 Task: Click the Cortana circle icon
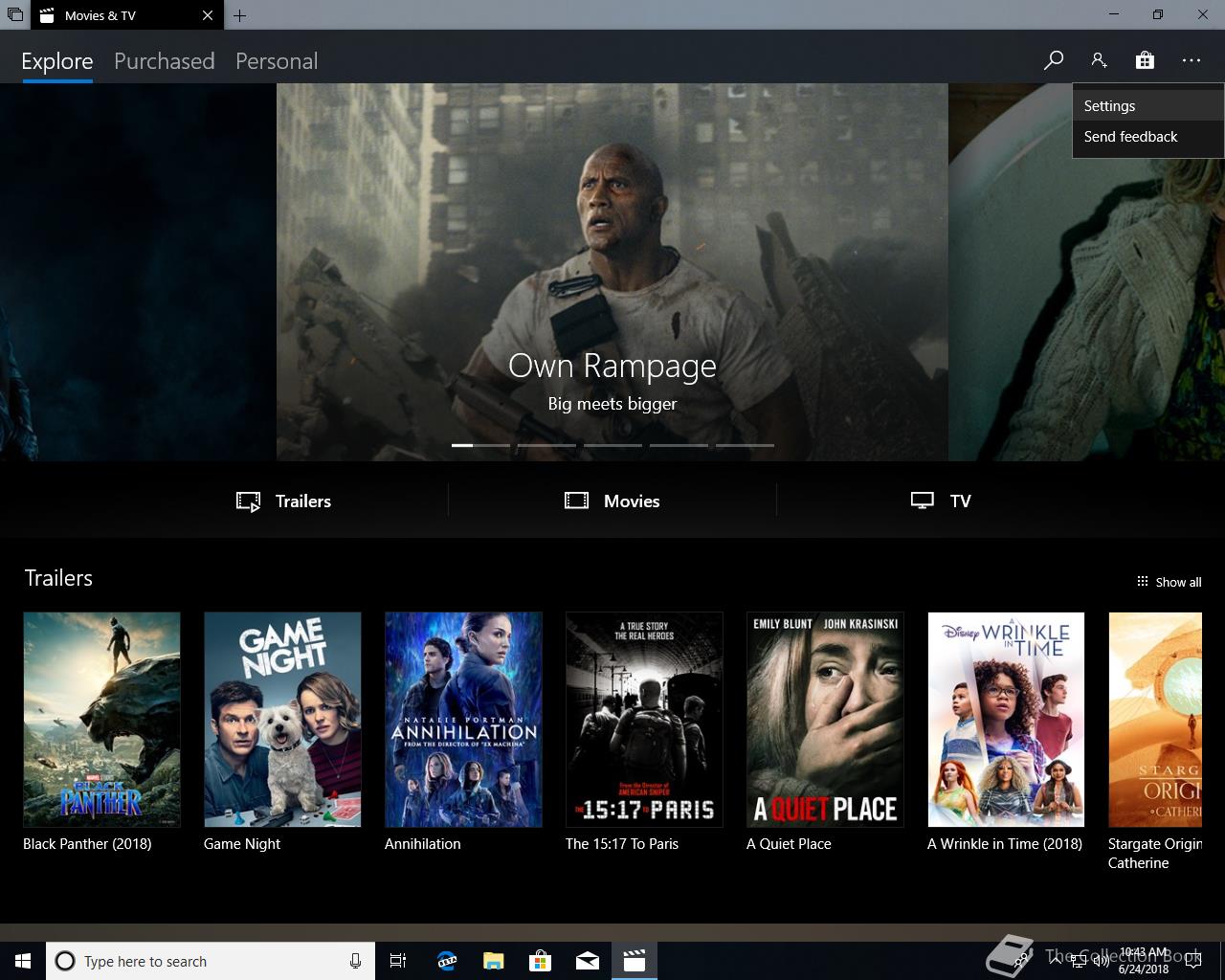coord(65,961)
